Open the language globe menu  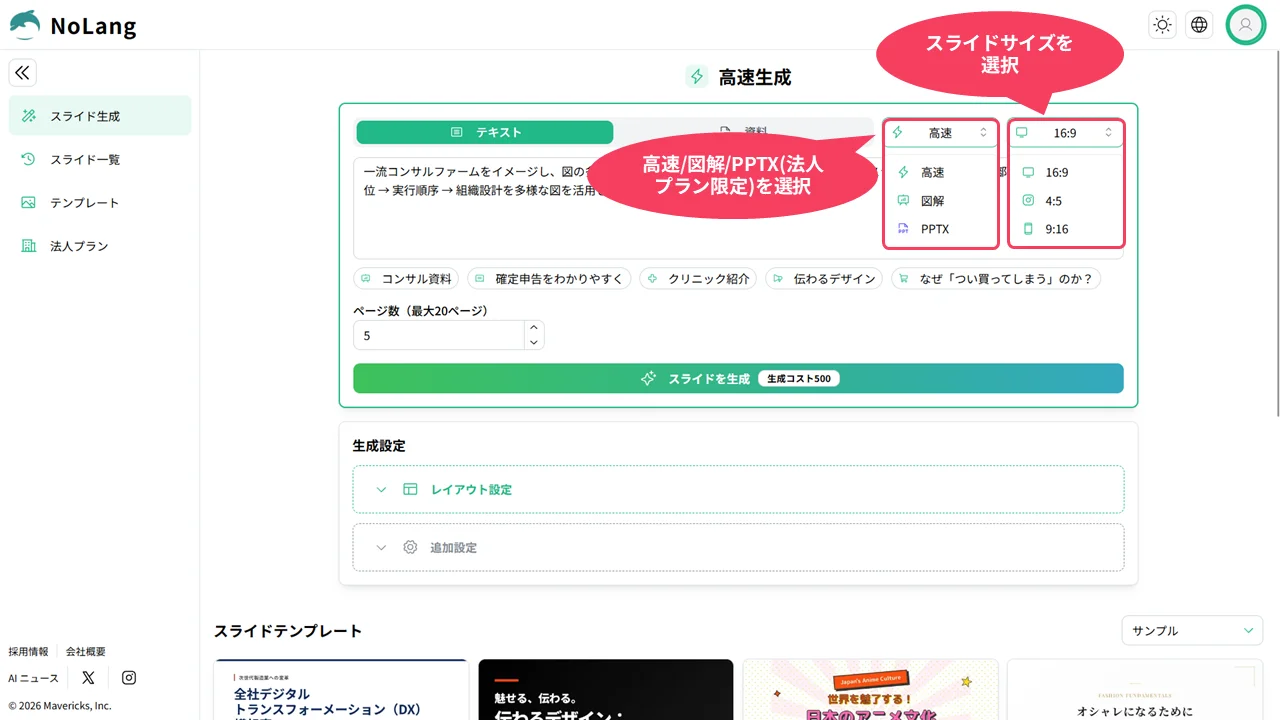coord(1199,25)
